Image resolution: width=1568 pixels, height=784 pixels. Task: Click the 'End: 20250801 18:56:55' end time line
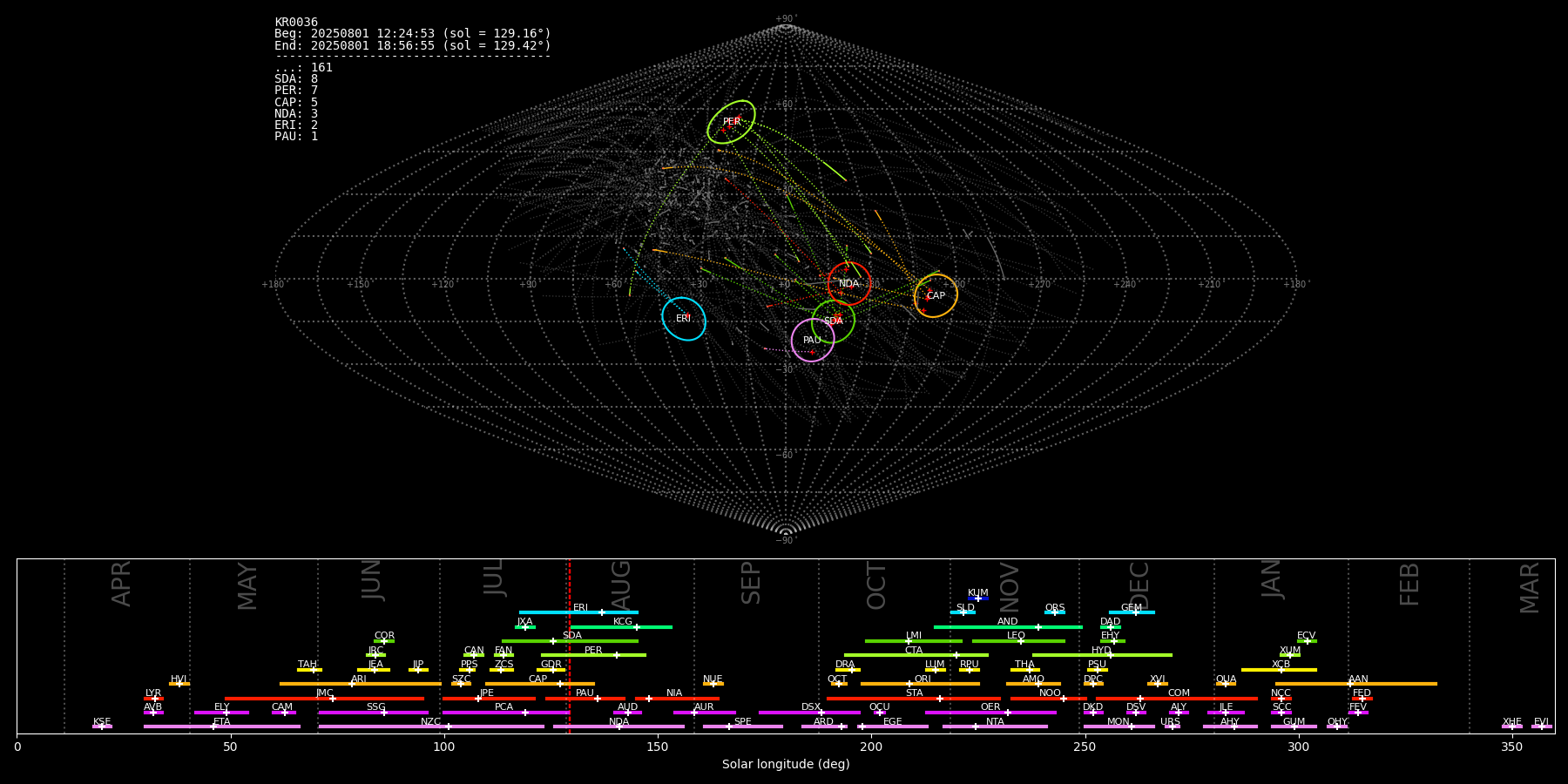pyautogui.click(x=413, y=45)
